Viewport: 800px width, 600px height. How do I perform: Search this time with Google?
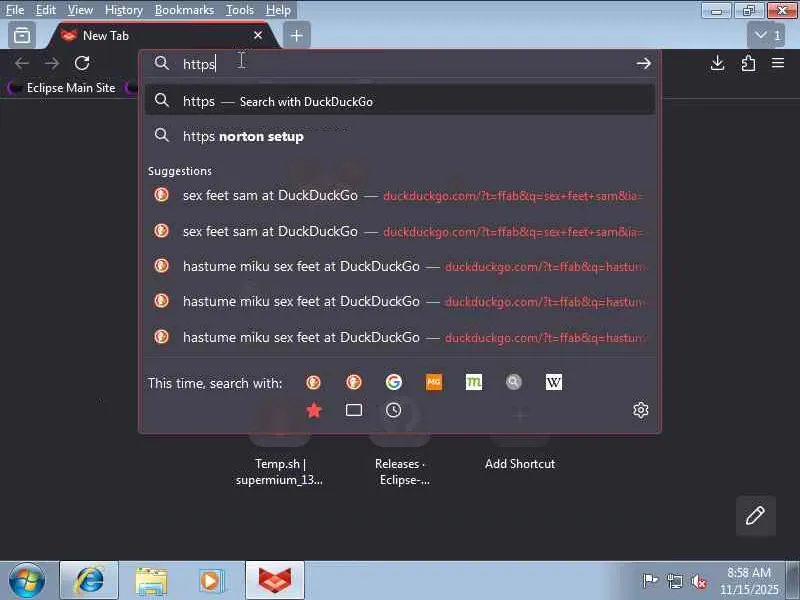[393, 382]
